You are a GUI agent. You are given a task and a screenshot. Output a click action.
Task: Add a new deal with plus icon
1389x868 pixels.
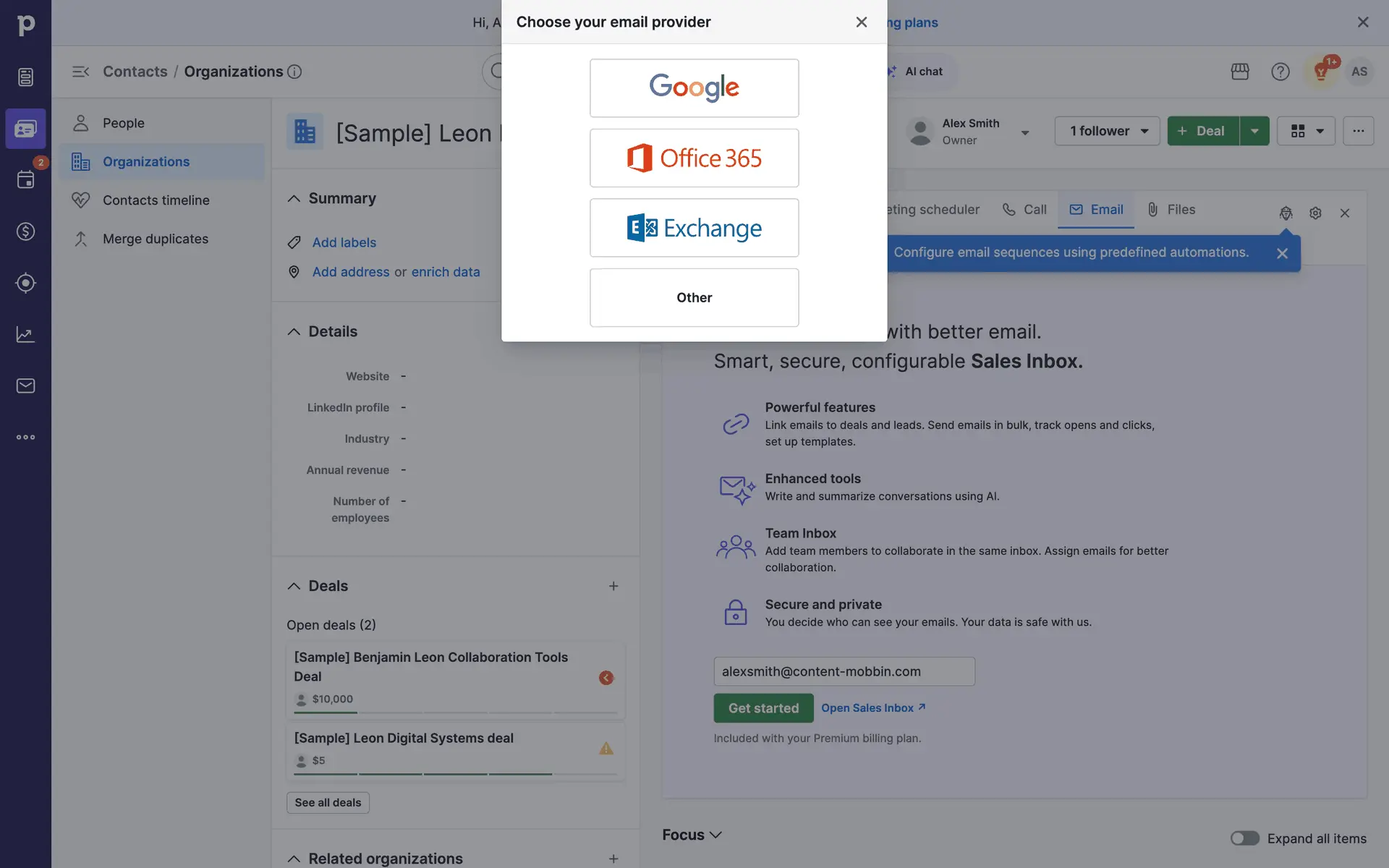pyautogui.click(x=613, y=586)
